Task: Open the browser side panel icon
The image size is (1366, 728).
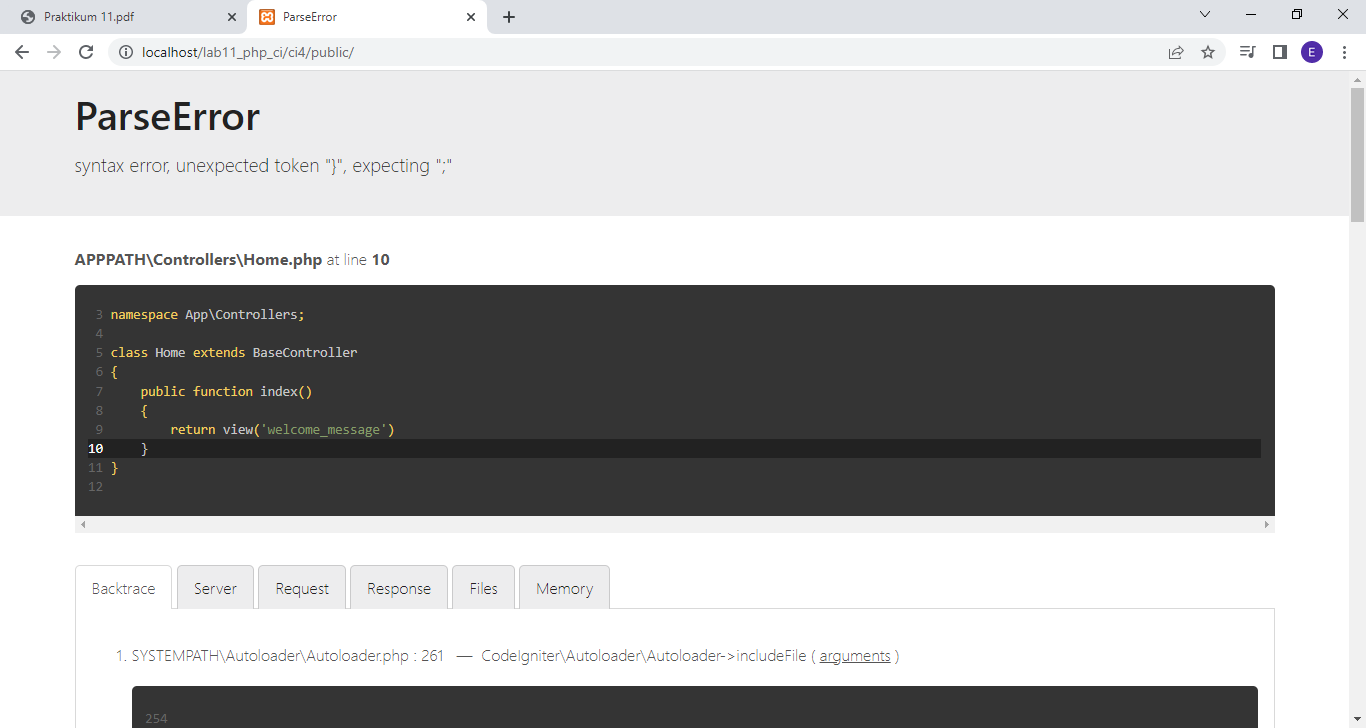Action: point(1280,51)
